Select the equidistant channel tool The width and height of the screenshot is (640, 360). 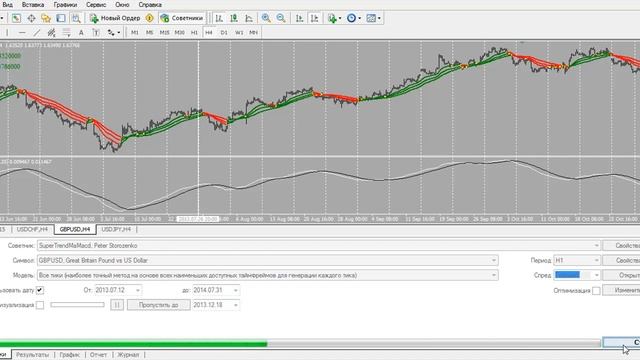pyautogui.click(x=51, y=32)
